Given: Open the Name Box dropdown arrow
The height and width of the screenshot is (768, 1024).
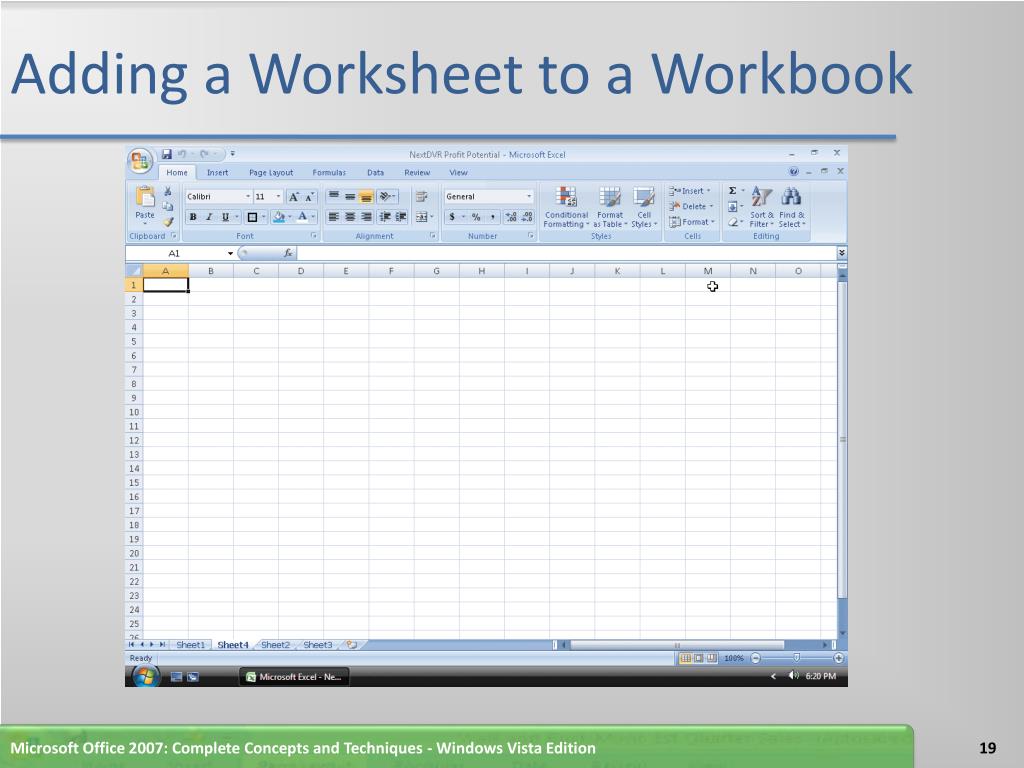Looking at the screenshot, I should tap(231, 253).
